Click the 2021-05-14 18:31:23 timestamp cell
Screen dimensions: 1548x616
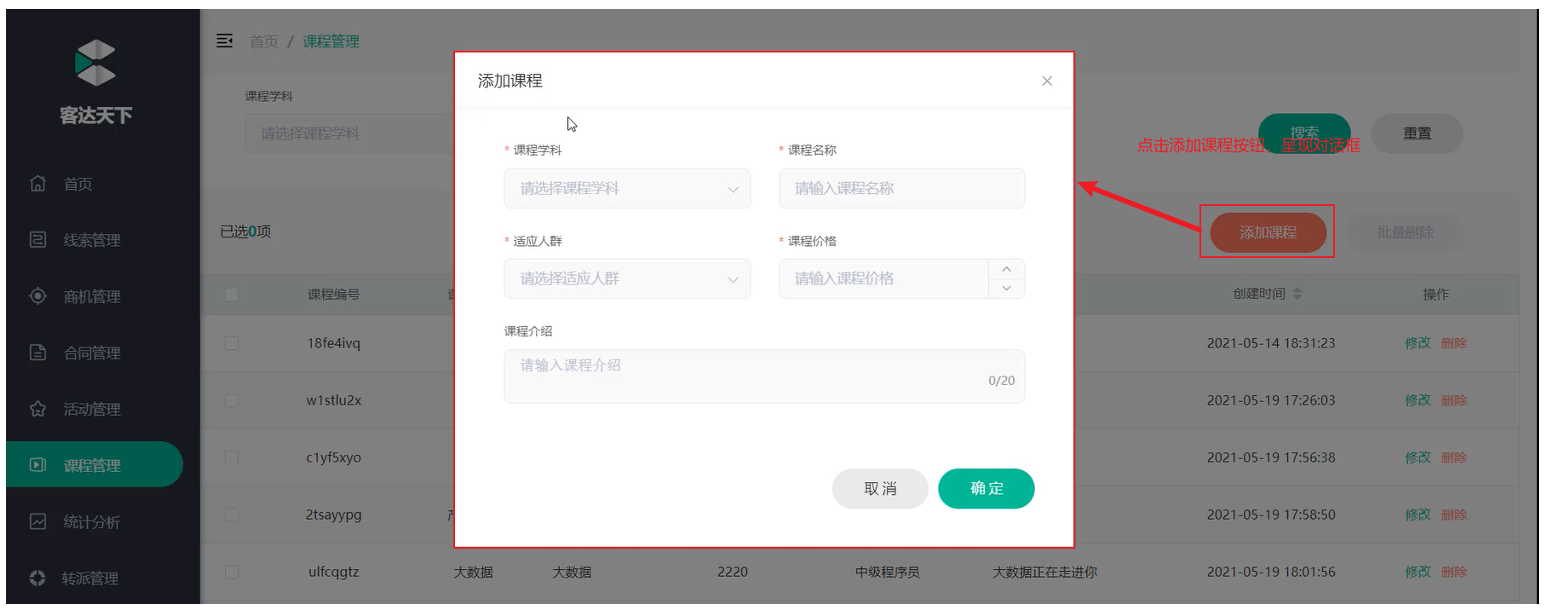tap(1271, 343)
